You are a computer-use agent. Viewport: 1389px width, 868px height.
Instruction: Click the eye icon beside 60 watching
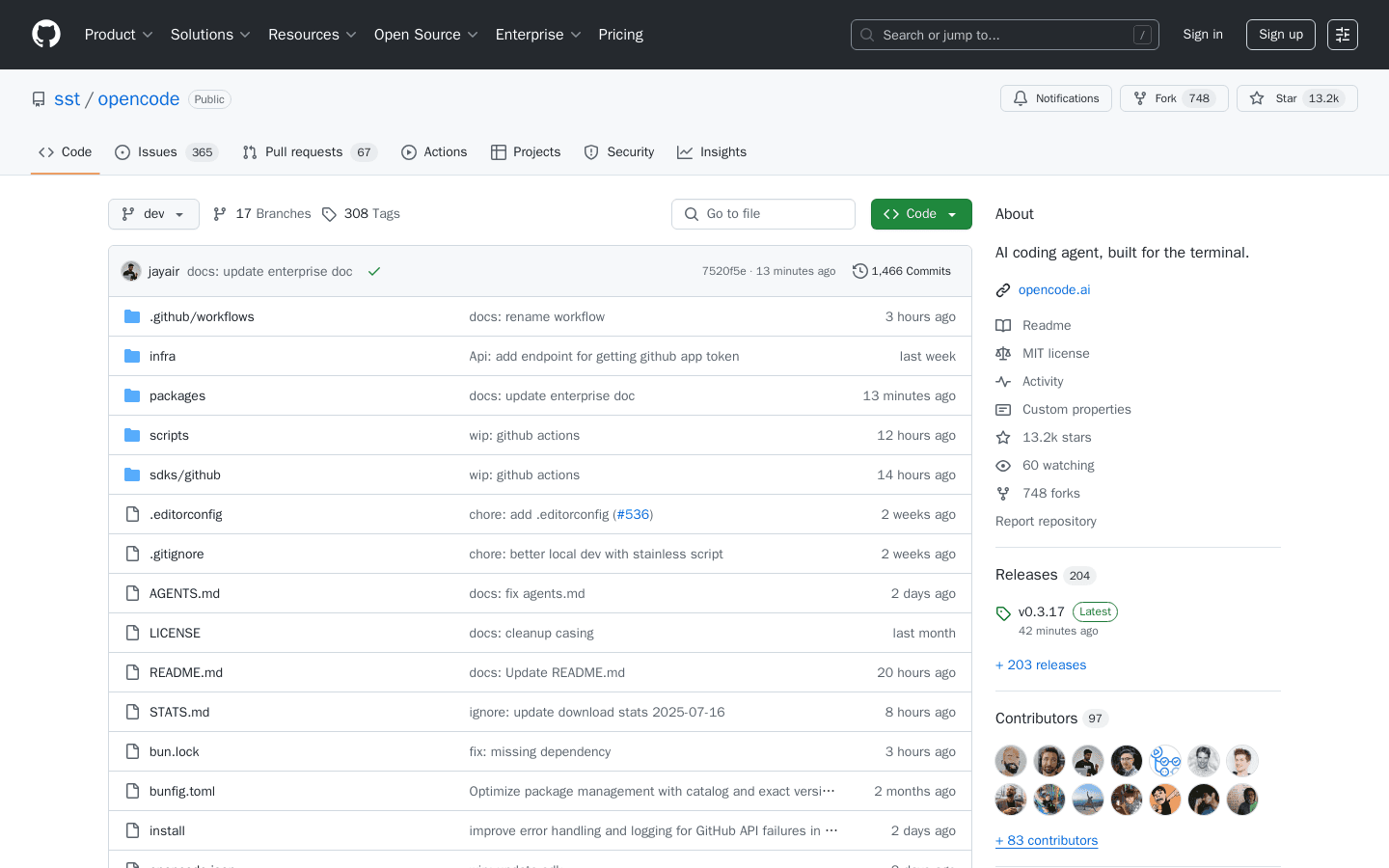point(1003,465)
